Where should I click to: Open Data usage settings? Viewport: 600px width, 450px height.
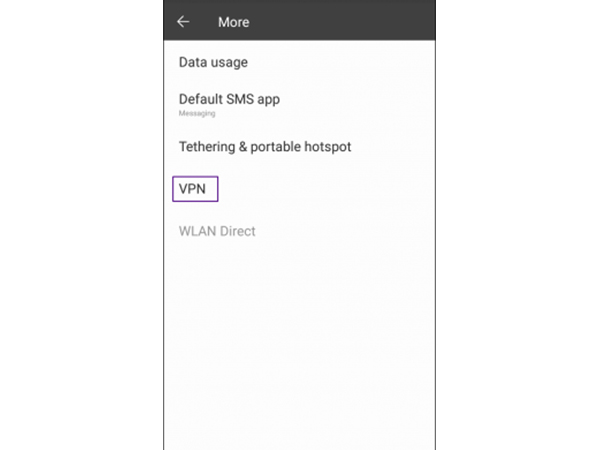pos(299,62)
